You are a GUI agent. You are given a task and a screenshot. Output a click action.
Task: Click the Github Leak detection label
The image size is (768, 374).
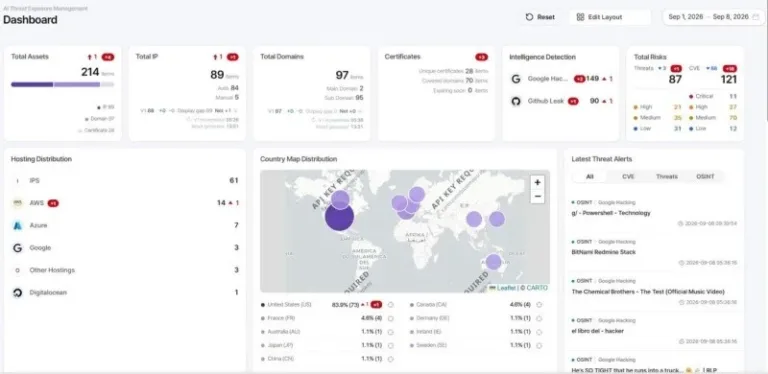546,101
